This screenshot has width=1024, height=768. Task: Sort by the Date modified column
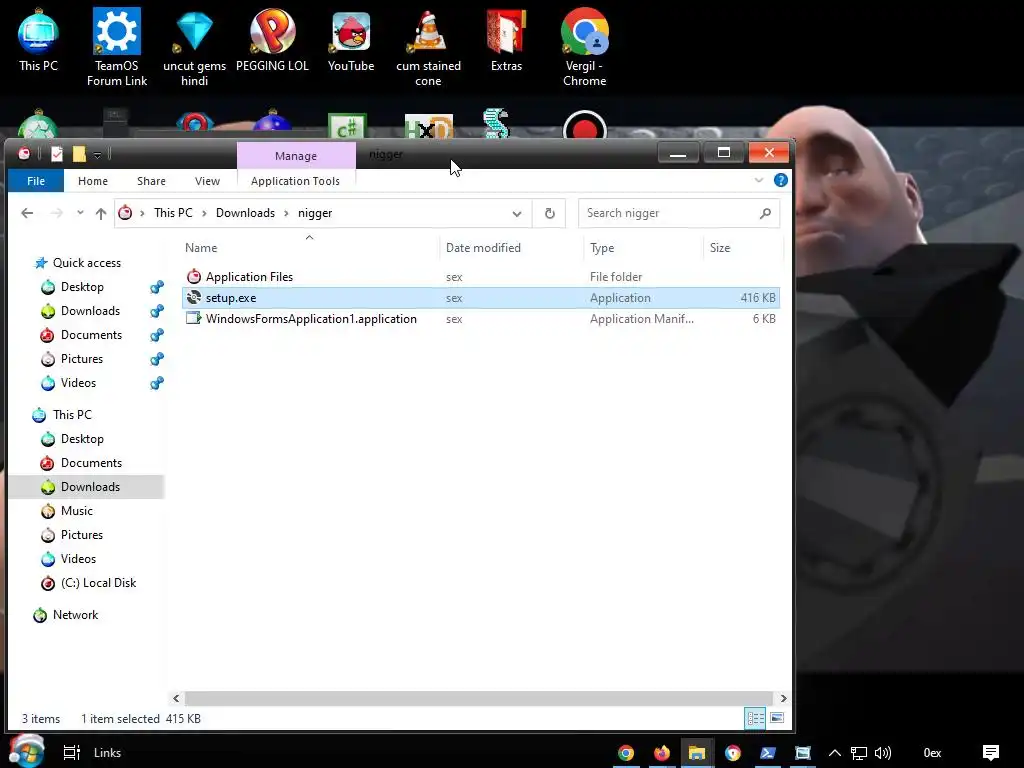pos(511,248)
